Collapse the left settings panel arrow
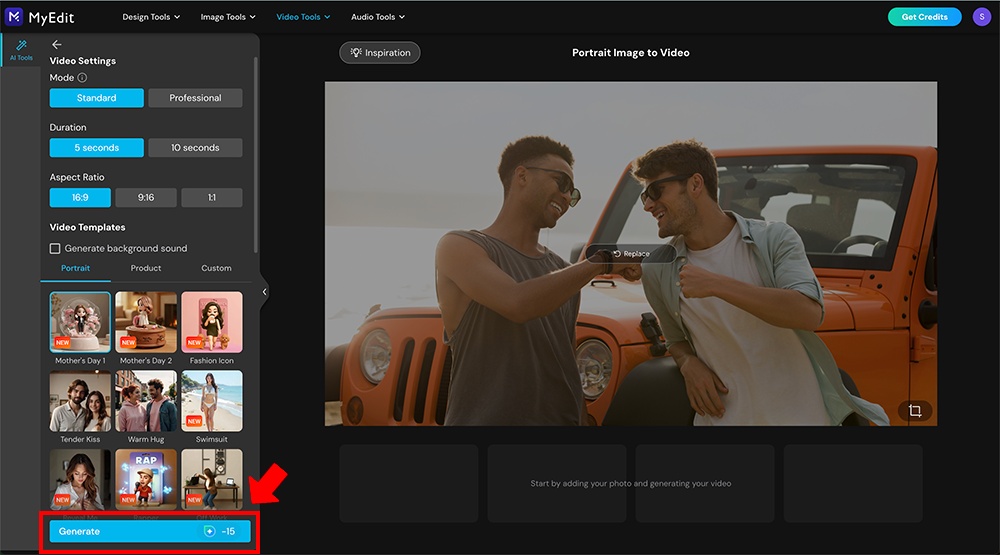The width and height of the screenshot is (1000, 555). pyautogui.click(x=265, y=292)
